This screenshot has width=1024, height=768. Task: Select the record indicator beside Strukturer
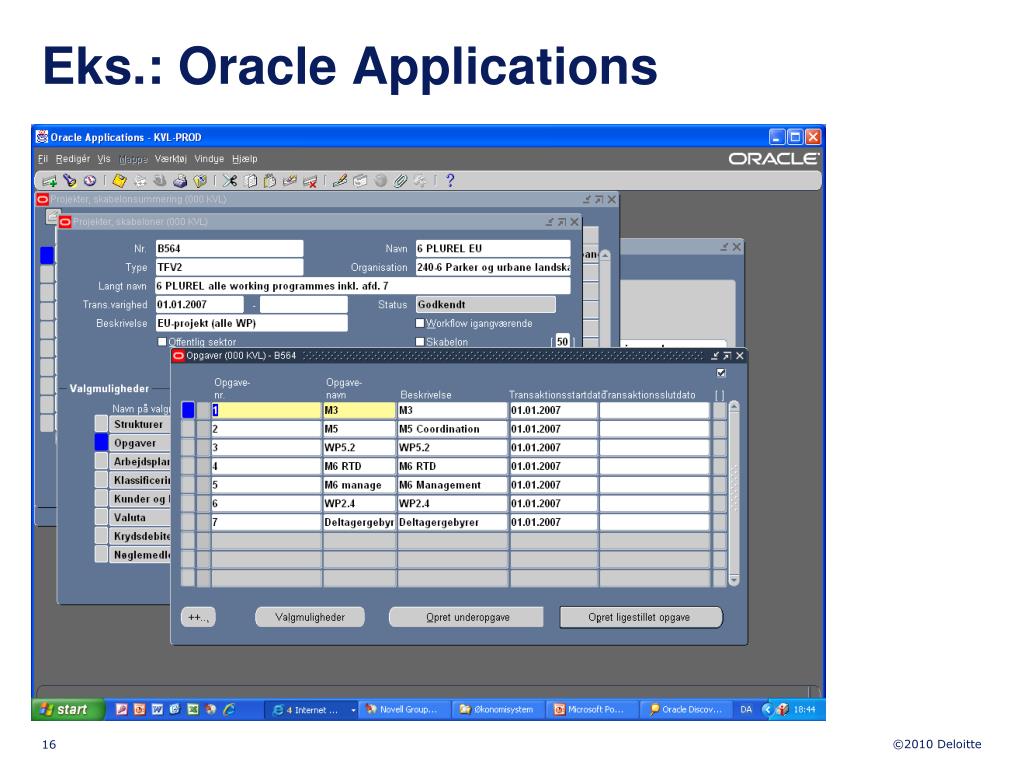(101, 424)
